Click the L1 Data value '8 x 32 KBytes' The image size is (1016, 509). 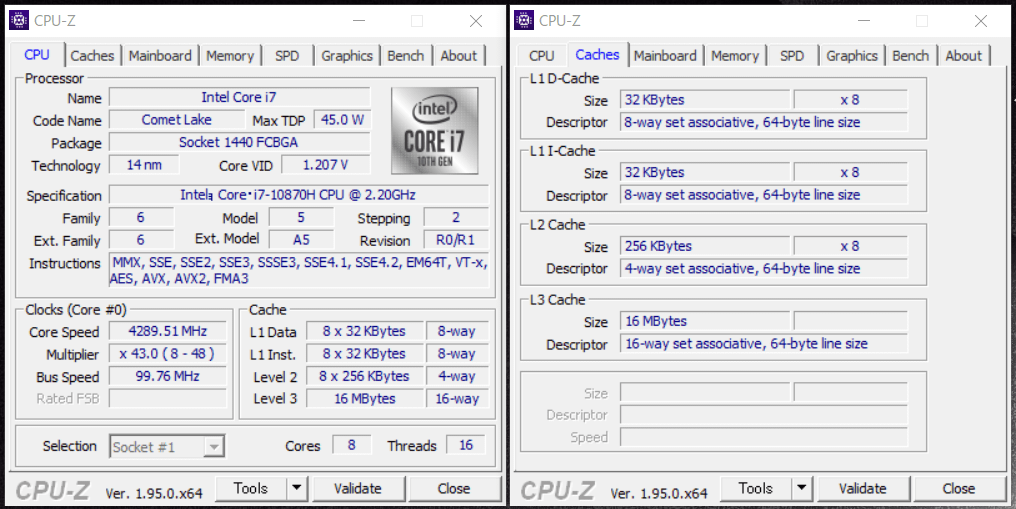[x=364, y=331]
